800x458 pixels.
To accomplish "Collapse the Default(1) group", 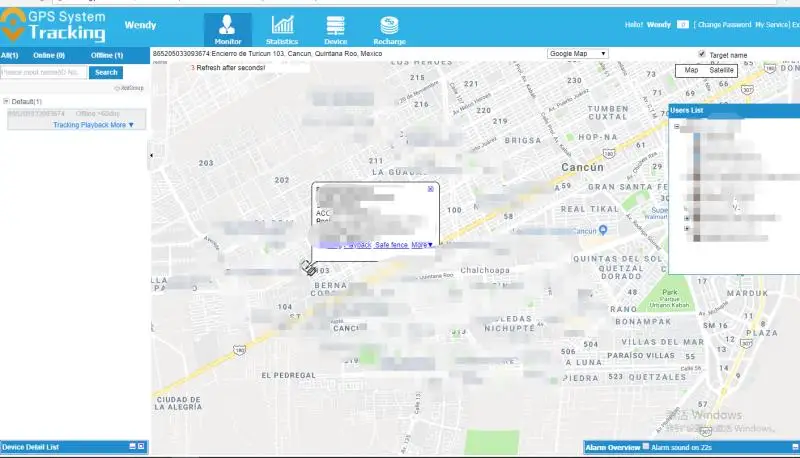I will (6, 101).
